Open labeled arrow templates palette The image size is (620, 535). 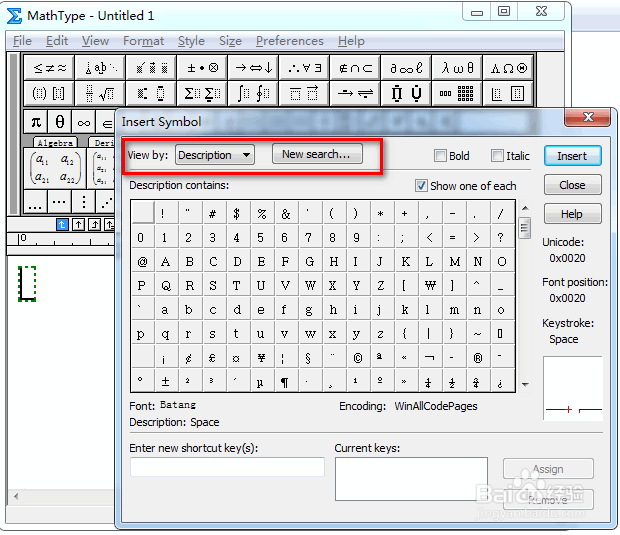355,93
